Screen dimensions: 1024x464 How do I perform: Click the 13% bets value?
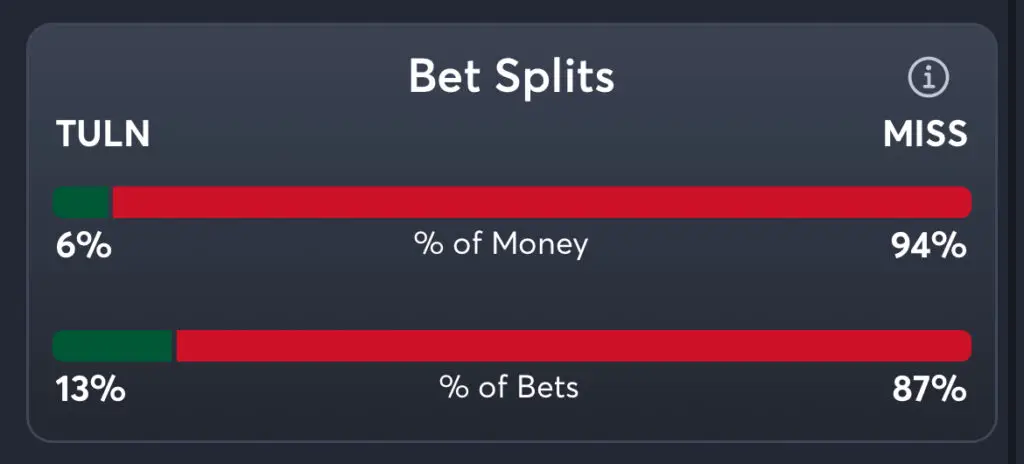coord(90,389)
